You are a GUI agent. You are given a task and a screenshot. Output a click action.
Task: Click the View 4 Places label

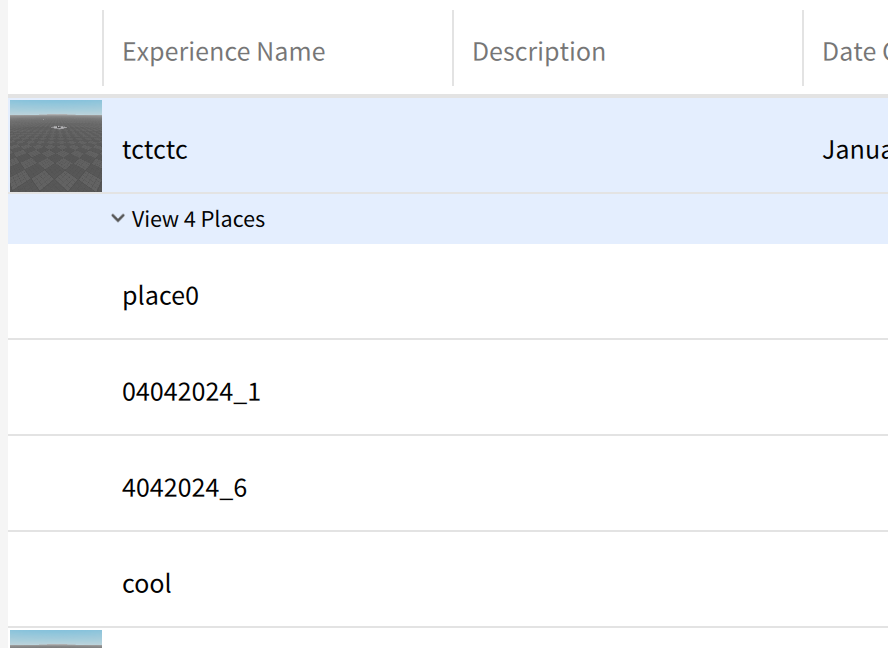197,218
